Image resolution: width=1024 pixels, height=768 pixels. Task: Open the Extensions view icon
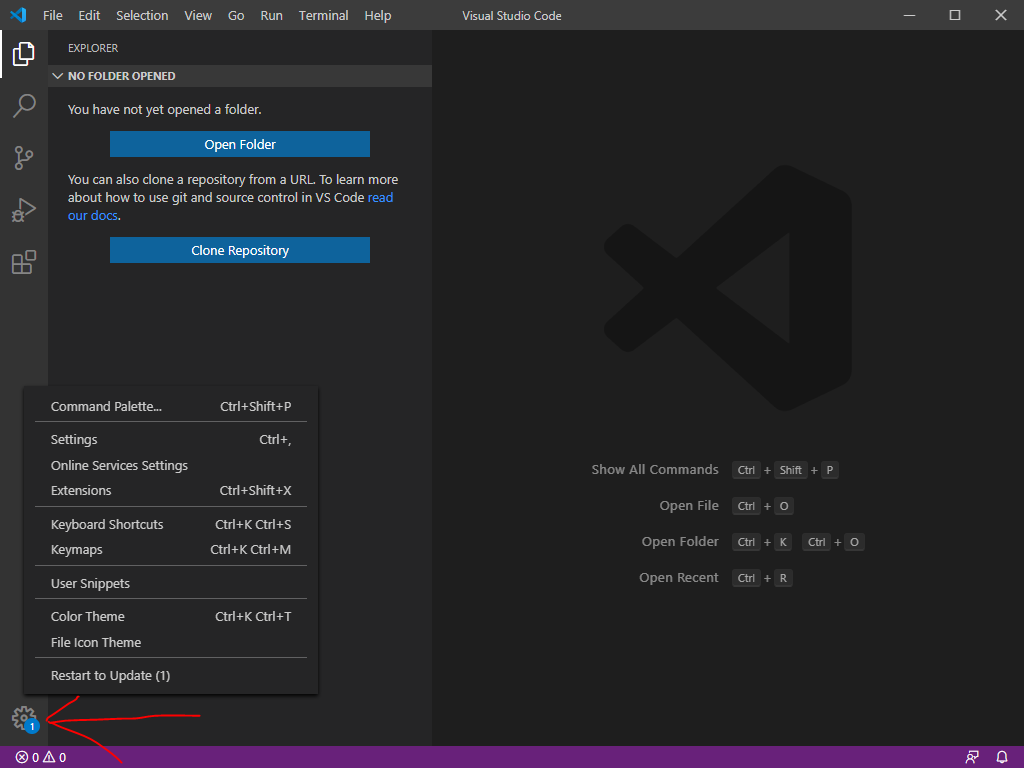click(x=24, y=262)
